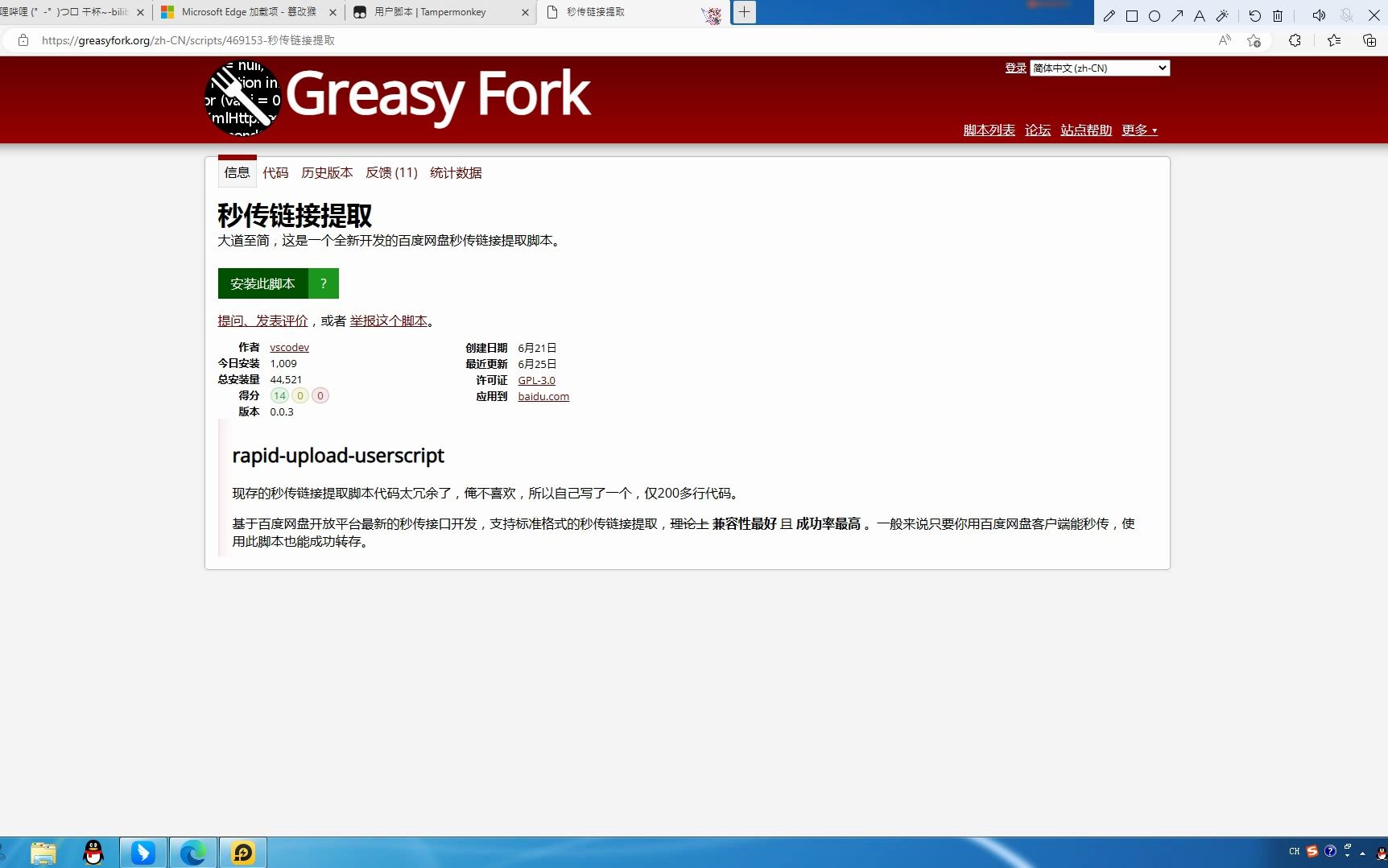
Task: Open a new browser tab
Action: [x=745, y=12]
